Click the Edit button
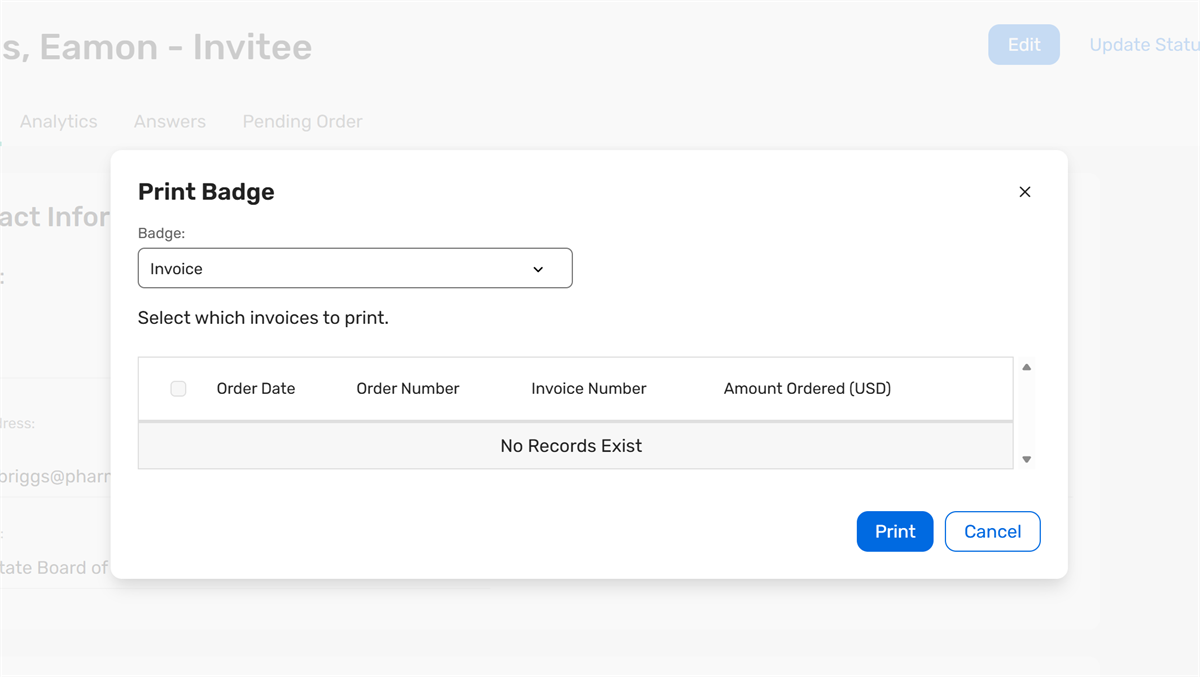This screenshot has width=1200, height=677. click(1023, 44)
